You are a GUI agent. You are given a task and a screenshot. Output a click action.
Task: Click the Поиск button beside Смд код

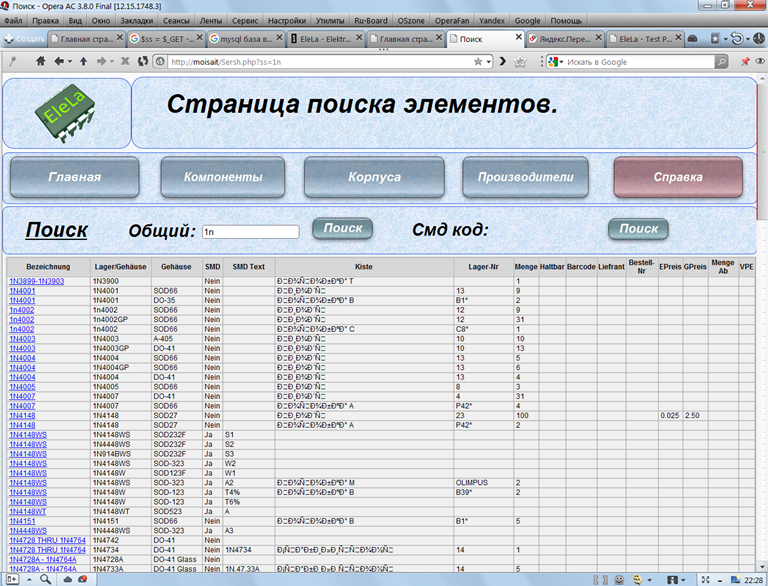tap(638, 229)
